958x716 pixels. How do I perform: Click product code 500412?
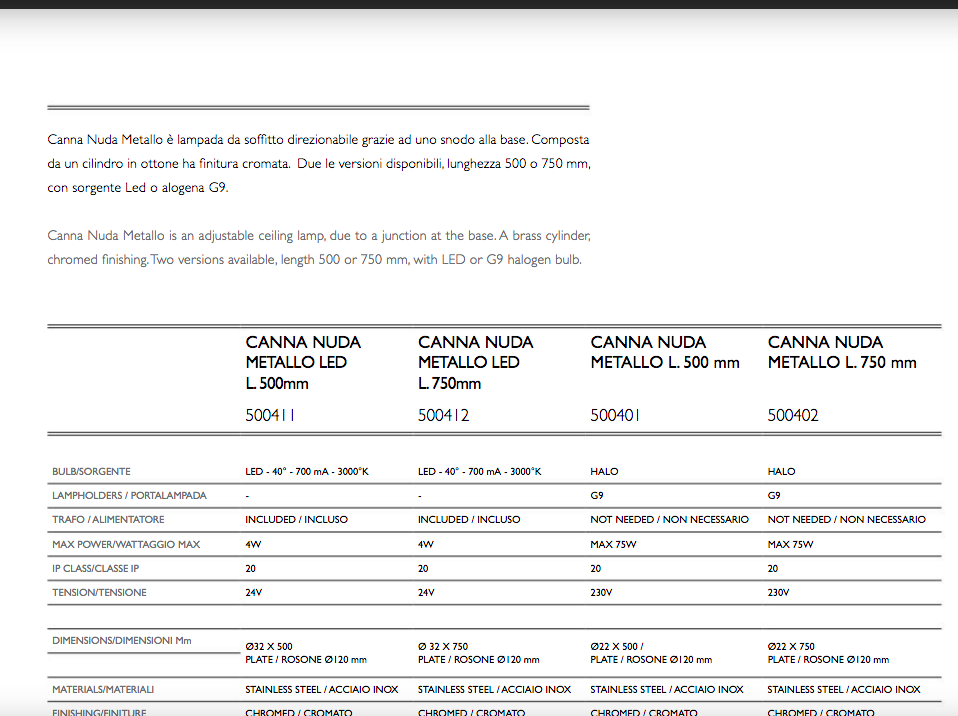coord(443,415)
